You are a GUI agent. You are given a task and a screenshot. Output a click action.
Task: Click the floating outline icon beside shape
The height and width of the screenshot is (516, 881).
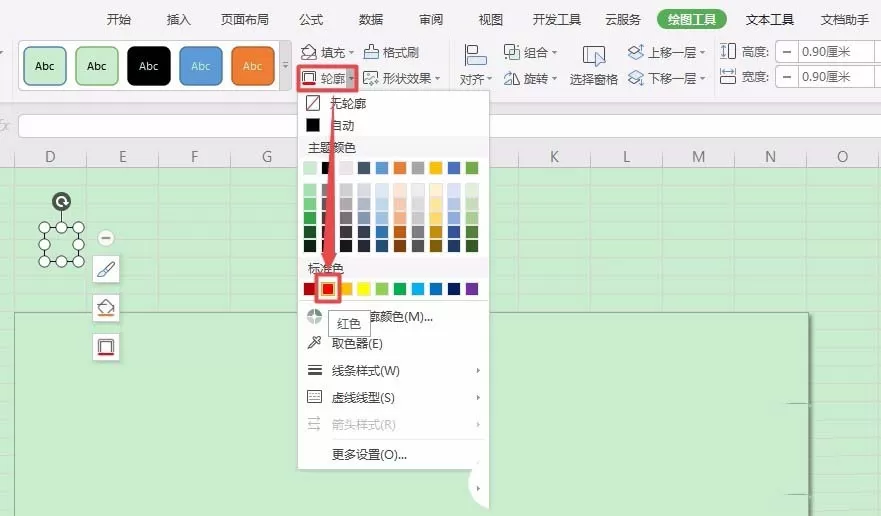(x=106, y=347)
